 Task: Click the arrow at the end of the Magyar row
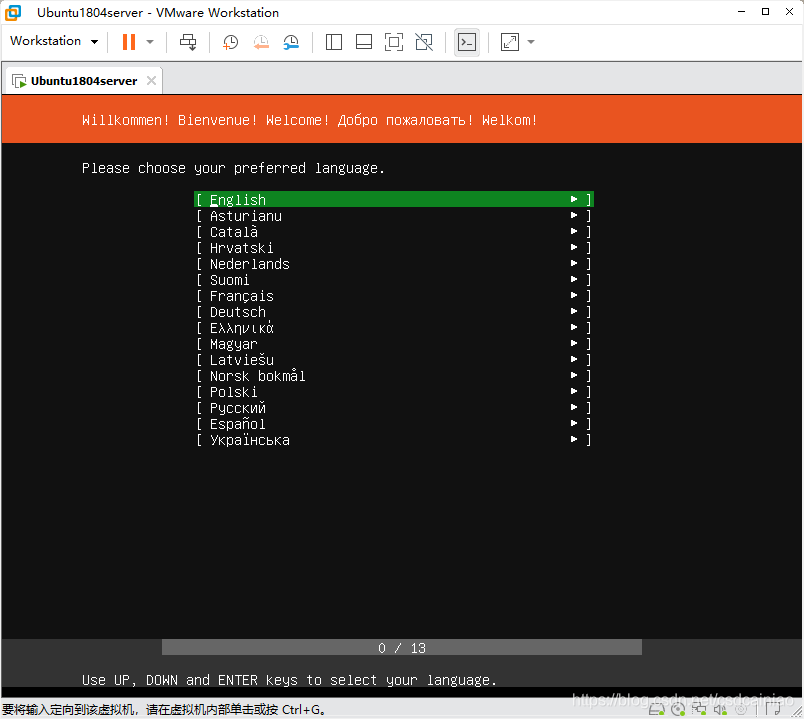click(574, 343)
